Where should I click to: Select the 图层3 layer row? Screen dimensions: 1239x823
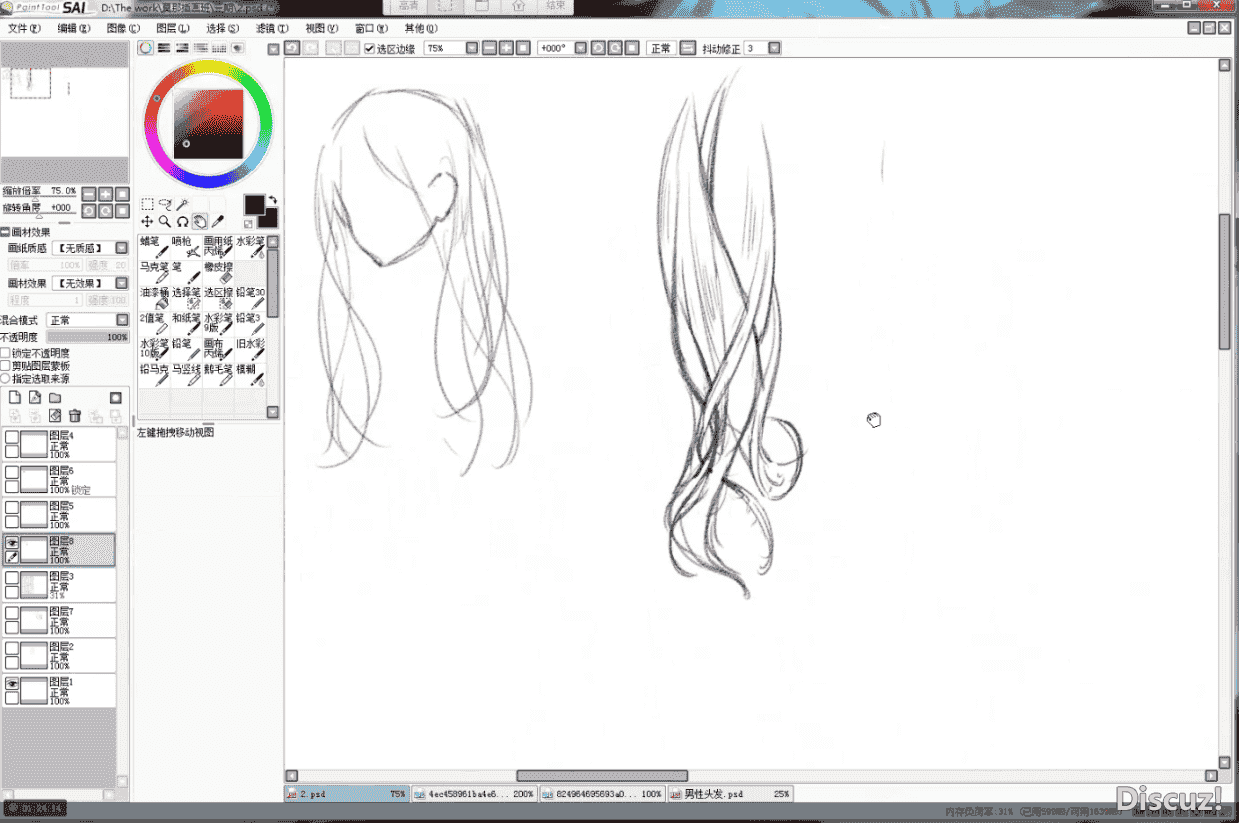[58, 585]
